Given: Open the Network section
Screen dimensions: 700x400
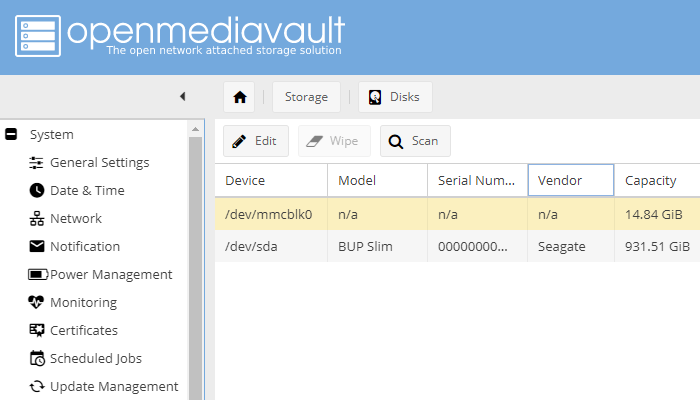Looking at the screenshot, I should click(x=76, y=219).
